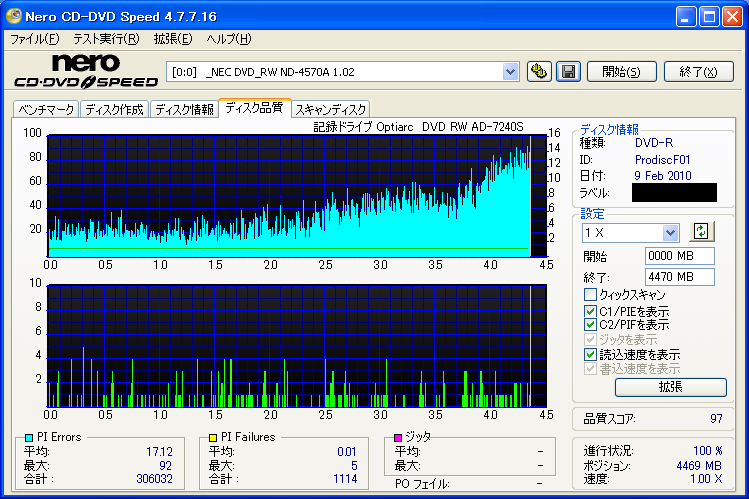Click the PI Errors total 306032
The image size is (749, 499).
[x=154, y=479]
